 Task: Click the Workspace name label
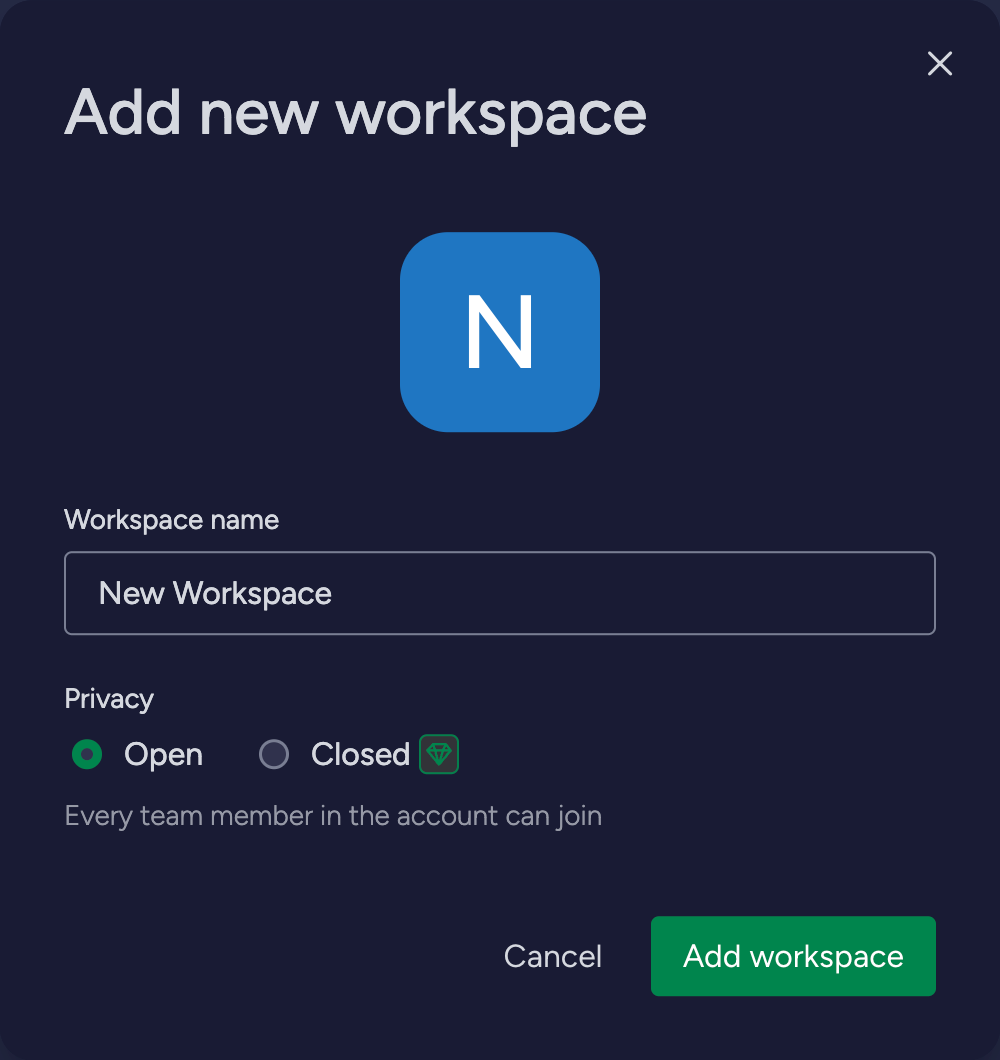pos(171,520)
